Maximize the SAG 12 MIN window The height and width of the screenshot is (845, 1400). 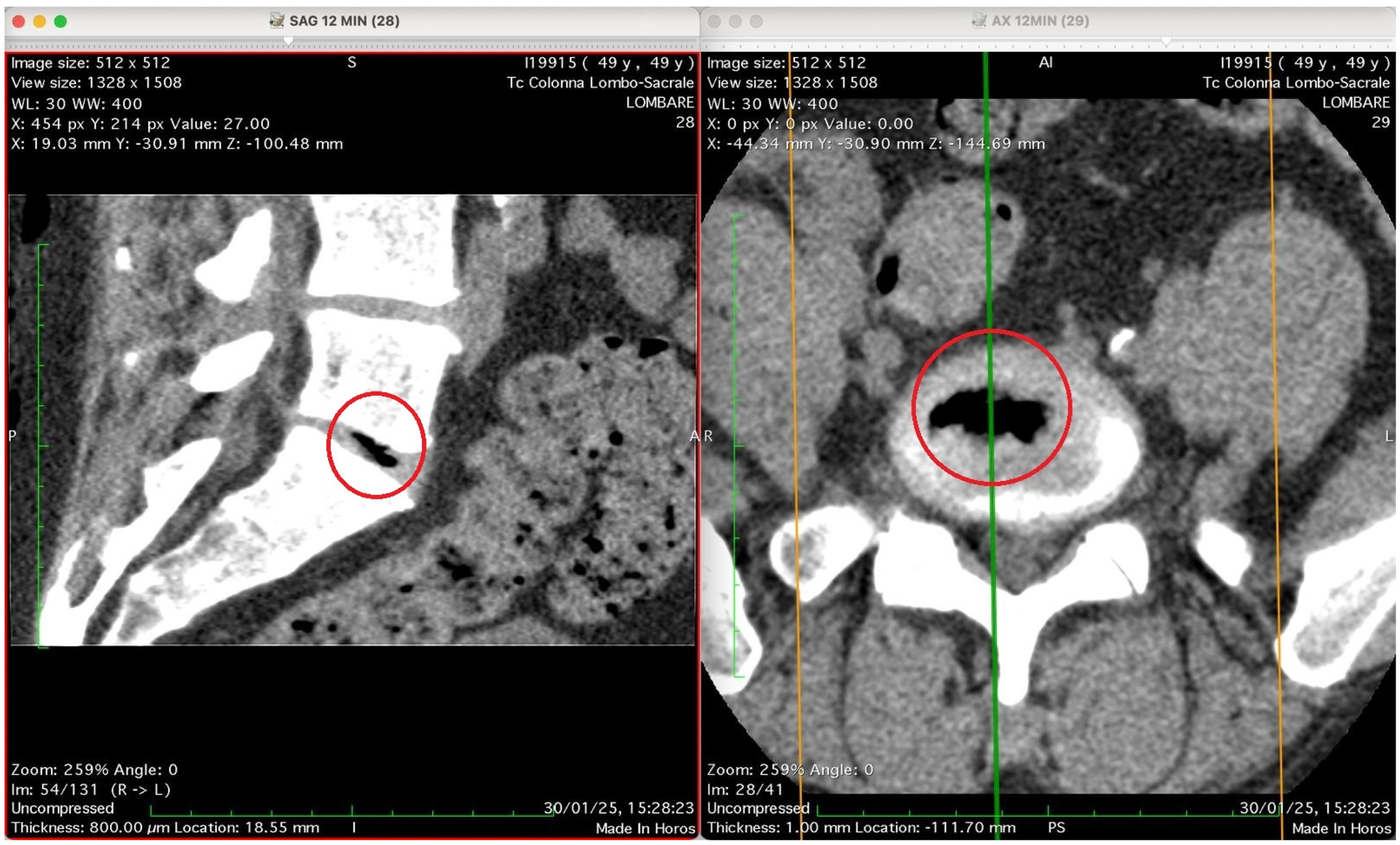click(60, 22)
